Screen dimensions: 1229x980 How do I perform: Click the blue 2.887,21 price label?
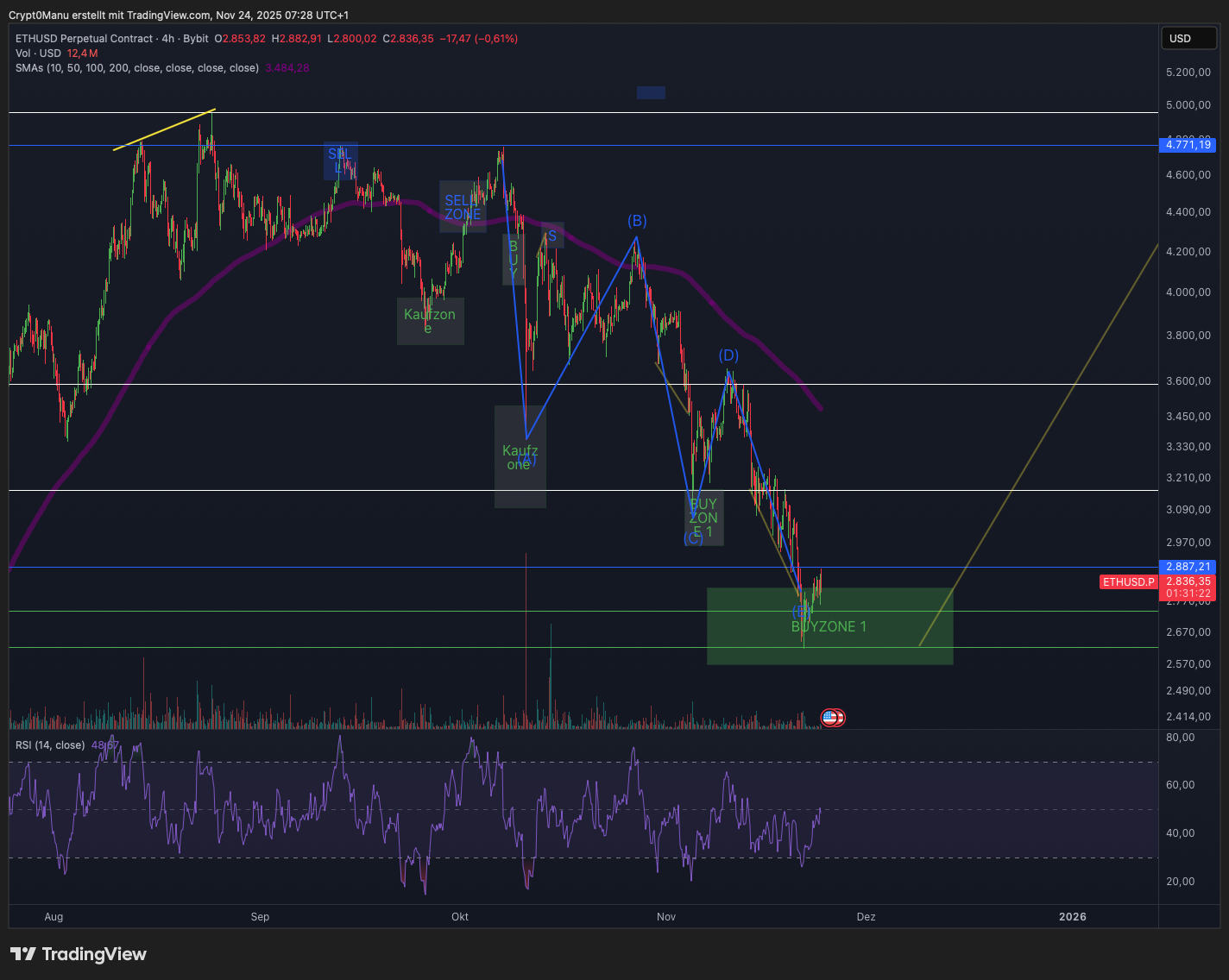pos(1188,567)
